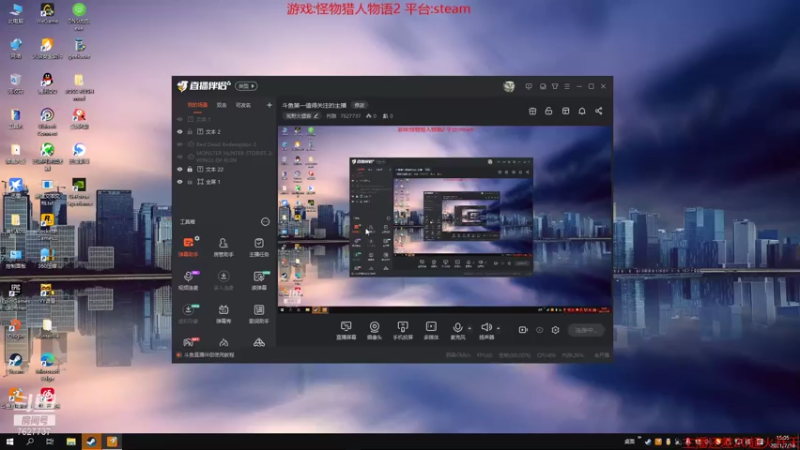Open the settings gear in bottom toolbar
The width and height of the screenshot is (800, 450).
click(555, 330)
